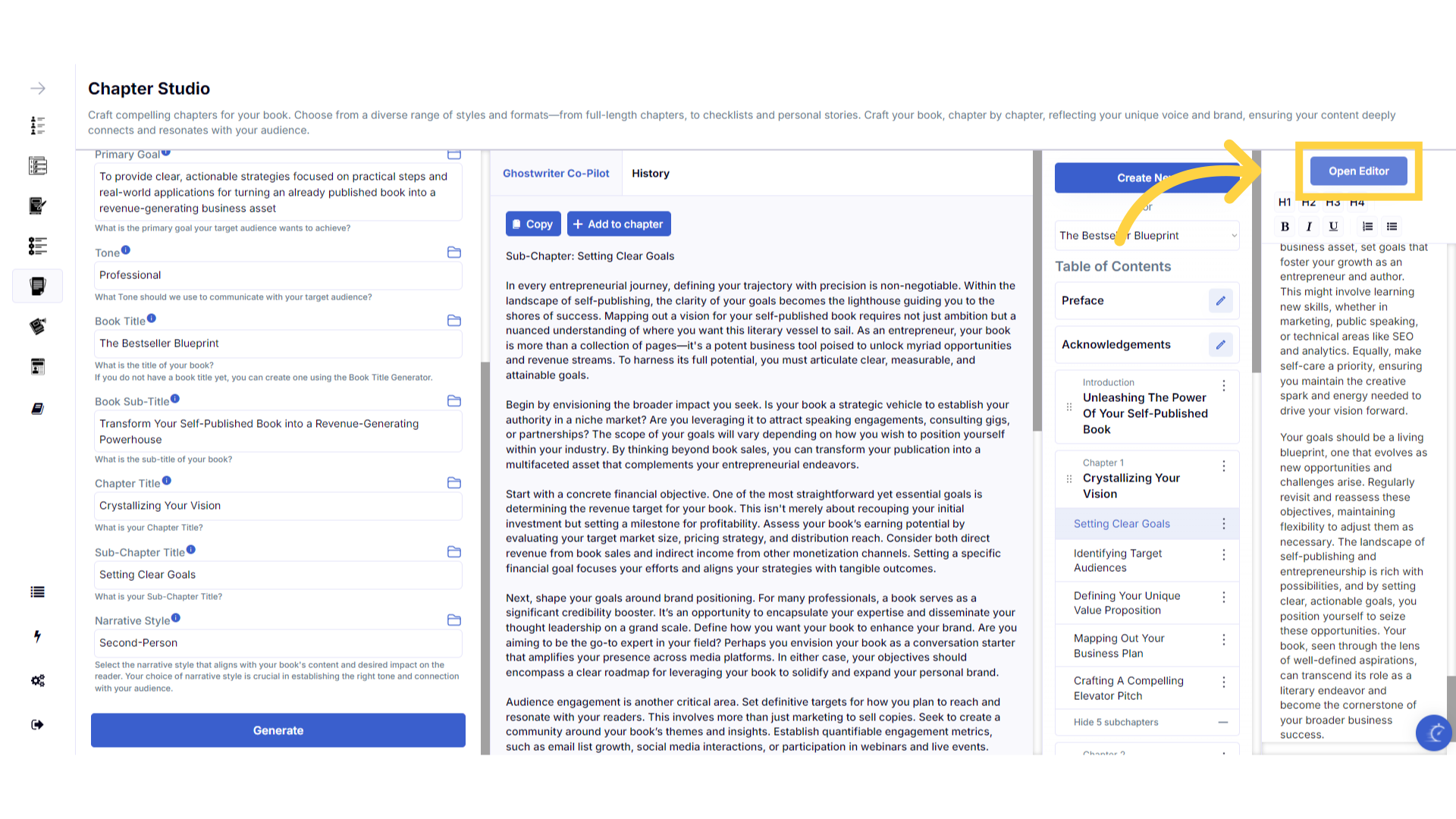Insert a numbered list in editor

pos(1367,226)
